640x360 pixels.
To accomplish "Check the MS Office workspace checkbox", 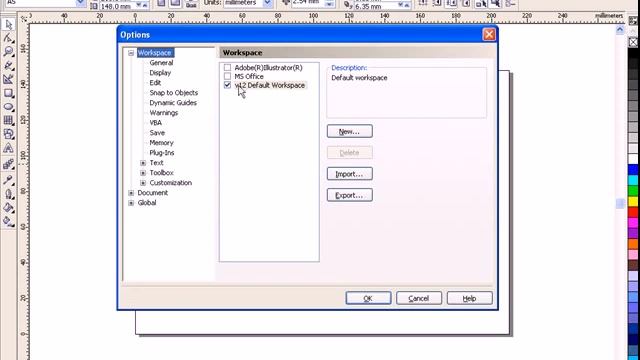I will tap(227, 76).
